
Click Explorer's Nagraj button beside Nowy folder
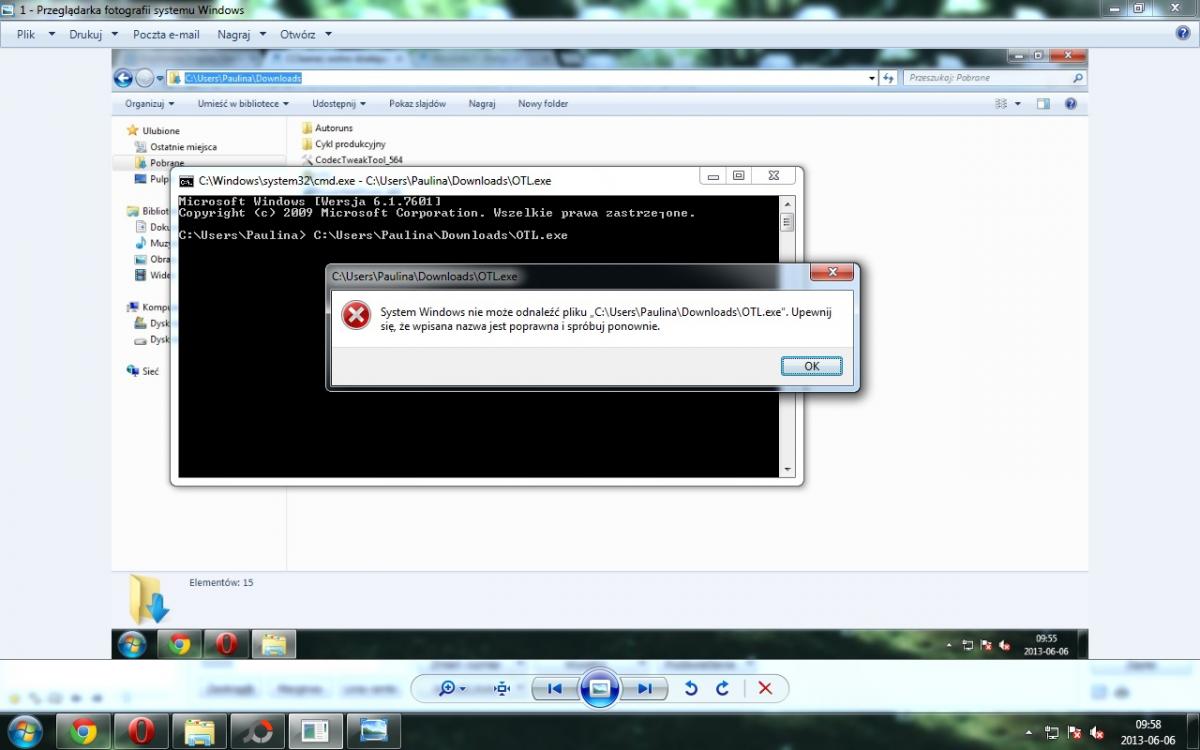(482, 104)
